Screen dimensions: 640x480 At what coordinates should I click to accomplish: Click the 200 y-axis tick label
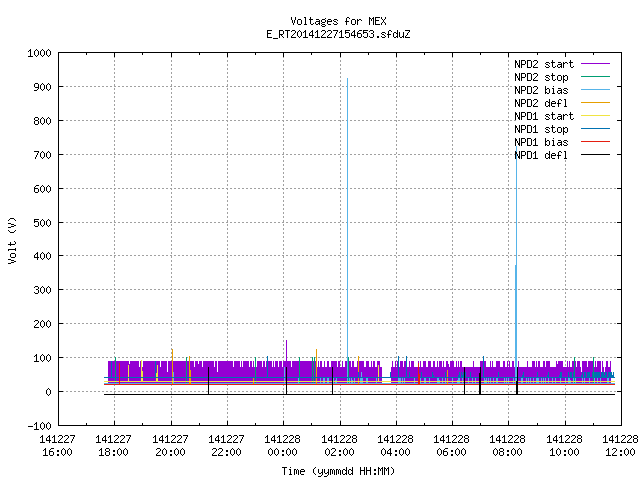pos(42,324)
